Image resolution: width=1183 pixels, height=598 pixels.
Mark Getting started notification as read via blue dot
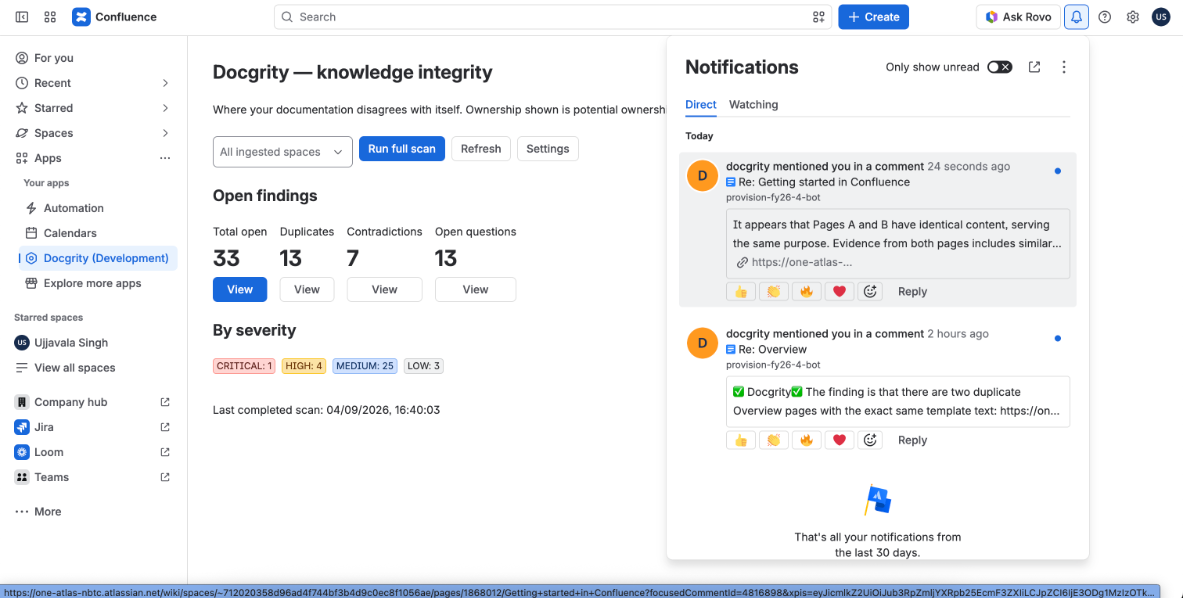1058,171
